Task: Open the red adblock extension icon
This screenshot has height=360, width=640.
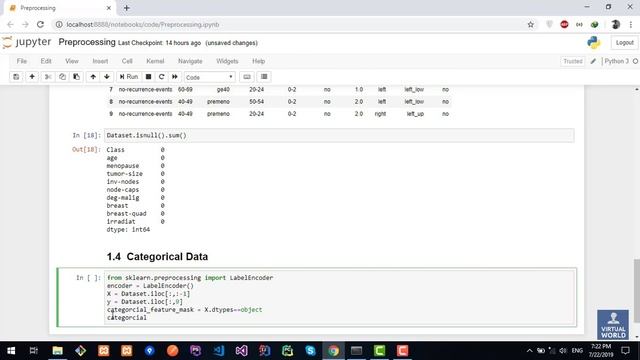Action: click(564, 24)
